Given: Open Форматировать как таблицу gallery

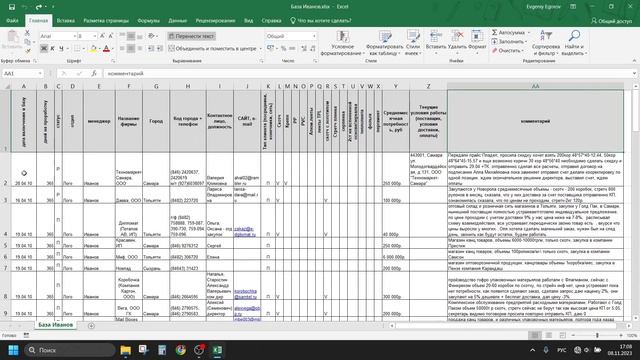Looking at the screenshot, I should click(x=385, y=43).
